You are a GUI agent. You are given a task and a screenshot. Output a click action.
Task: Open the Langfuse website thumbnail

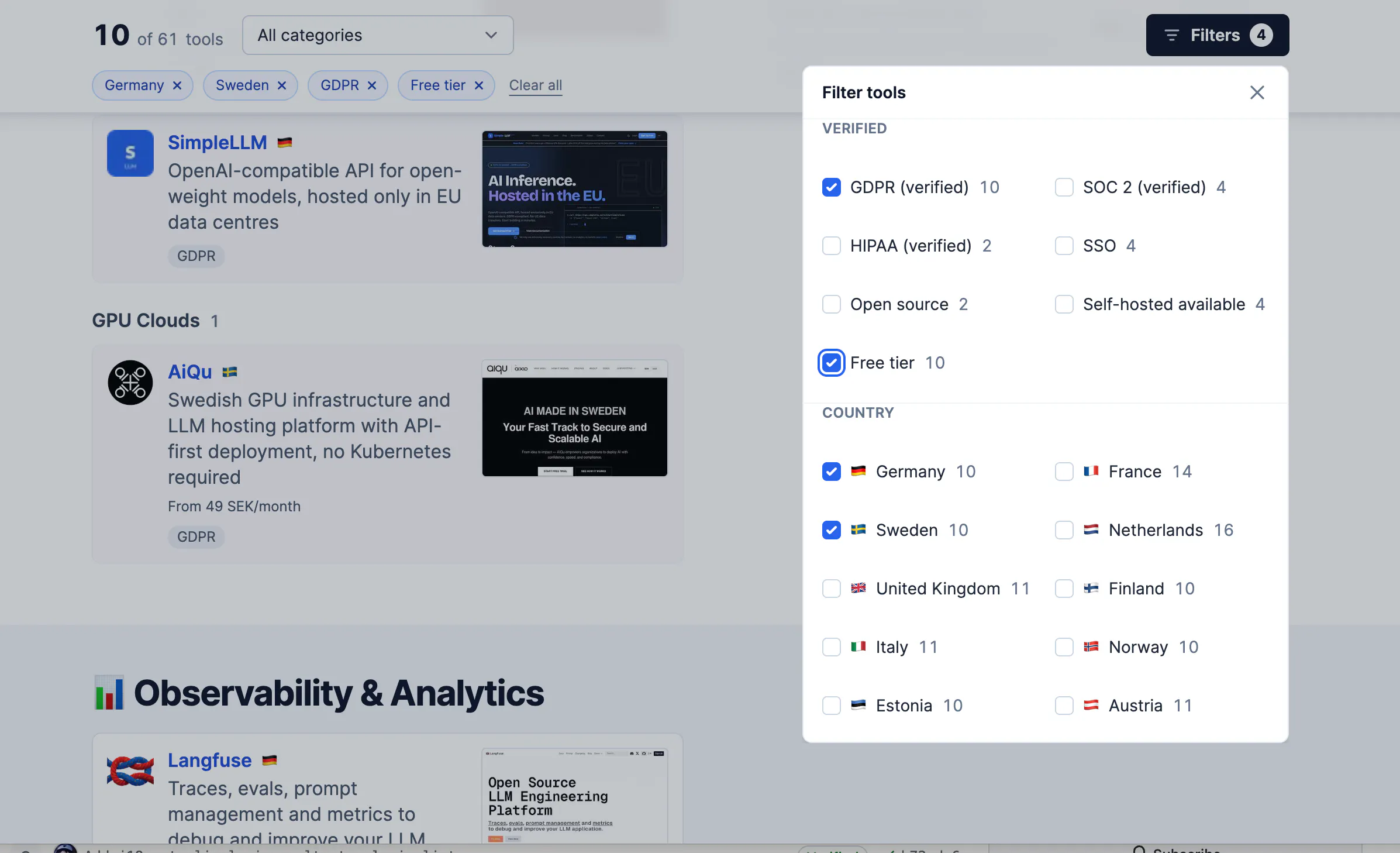574,796
